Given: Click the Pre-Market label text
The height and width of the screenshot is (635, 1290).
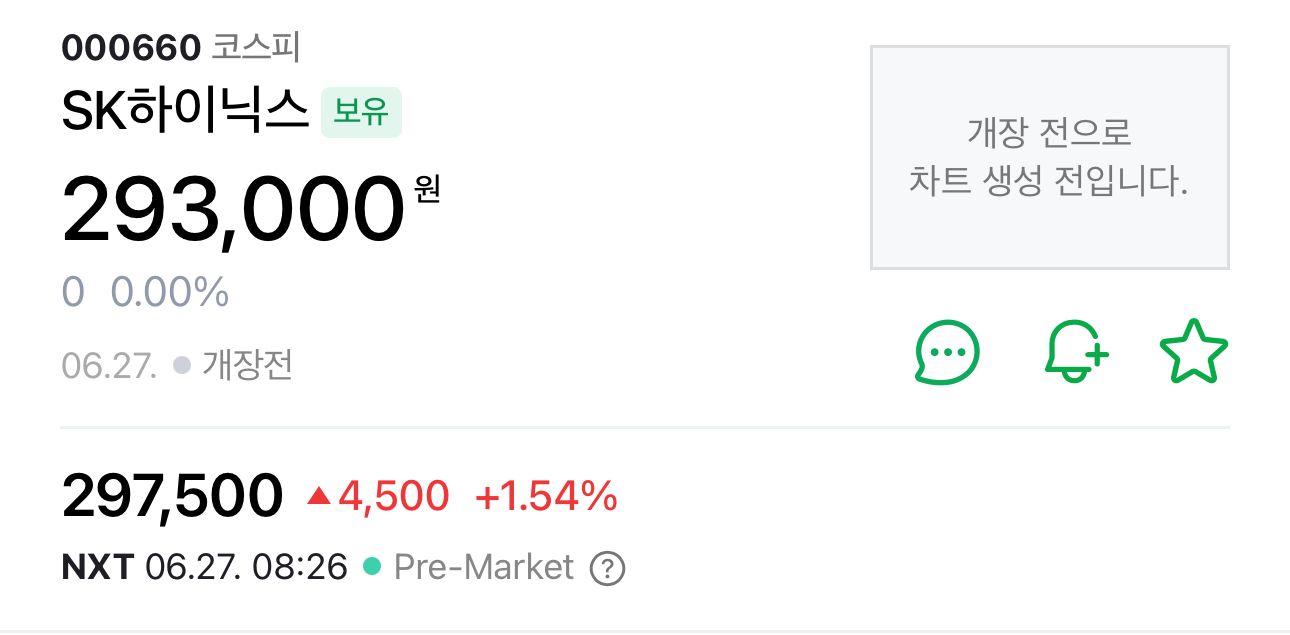Looking at the screenshot, I should click(x=484, y=567).
